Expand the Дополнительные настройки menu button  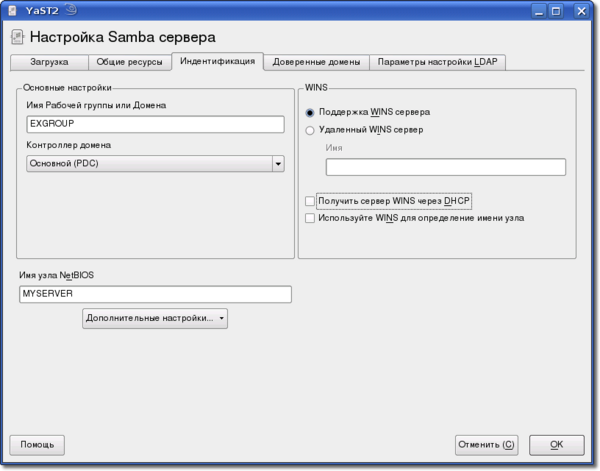[155, 318]
